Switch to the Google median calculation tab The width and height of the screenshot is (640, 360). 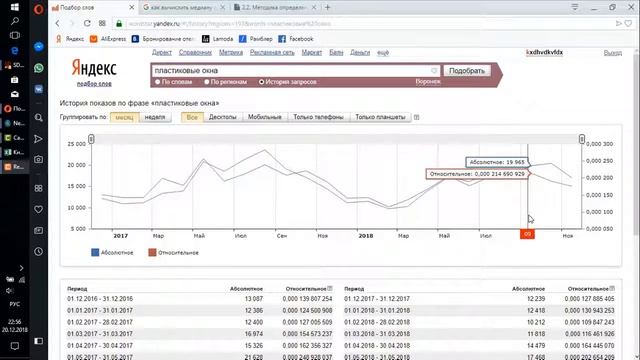point(182,7)
